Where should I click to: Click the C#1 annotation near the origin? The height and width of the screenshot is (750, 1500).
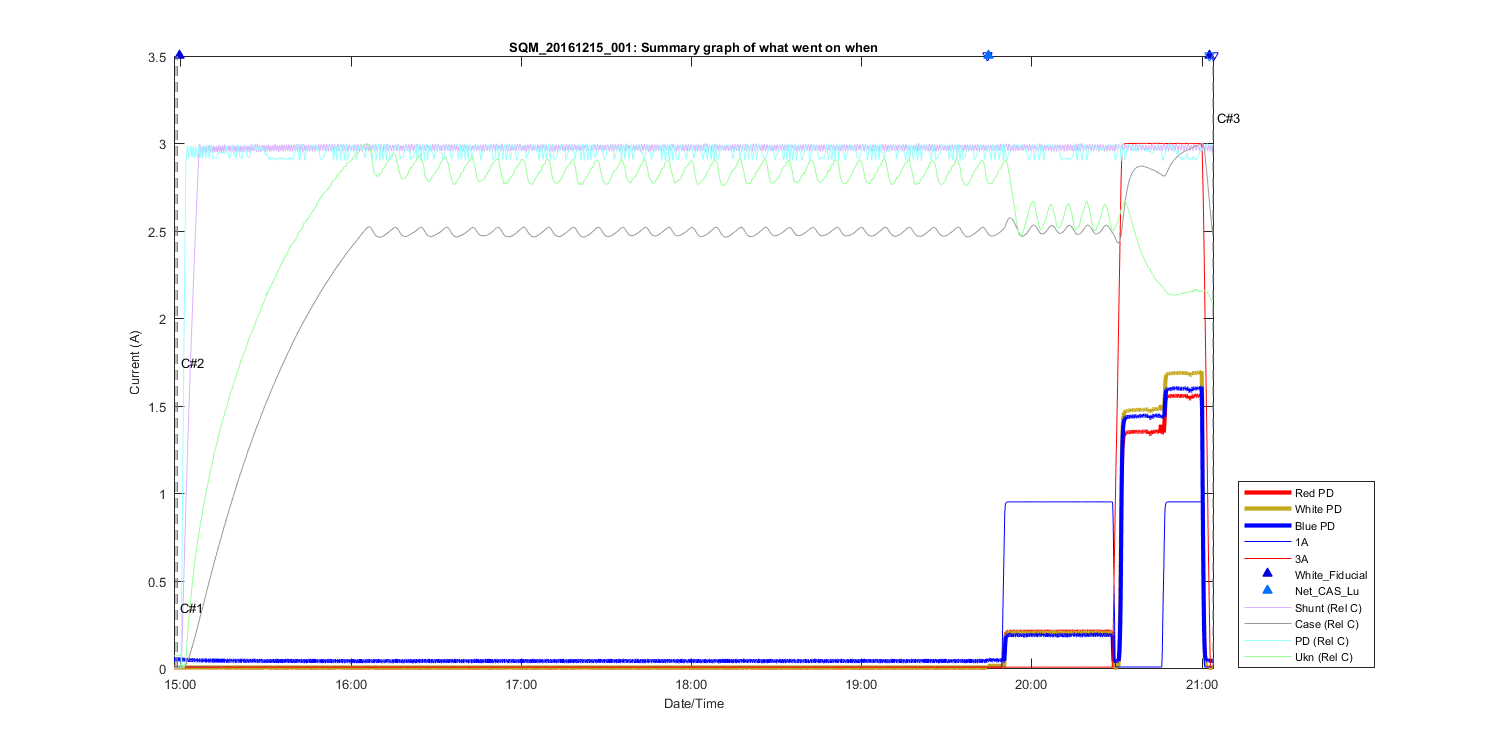coord(192,609)
